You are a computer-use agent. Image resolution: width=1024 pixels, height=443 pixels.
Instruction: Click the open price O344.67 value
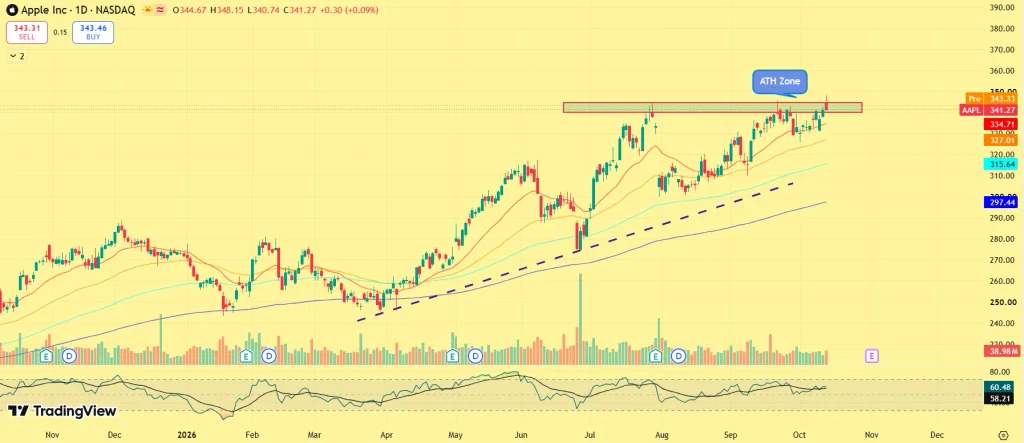(189, 10)
